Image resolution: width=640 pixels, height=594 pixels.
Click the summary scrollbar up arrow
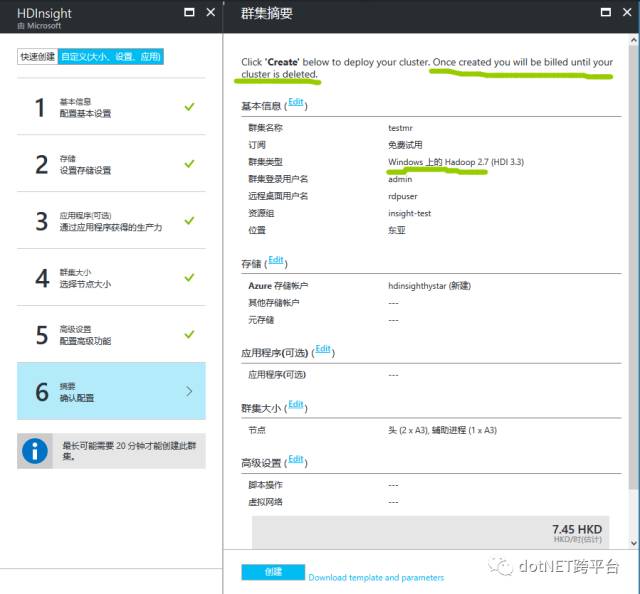(633, 40)
